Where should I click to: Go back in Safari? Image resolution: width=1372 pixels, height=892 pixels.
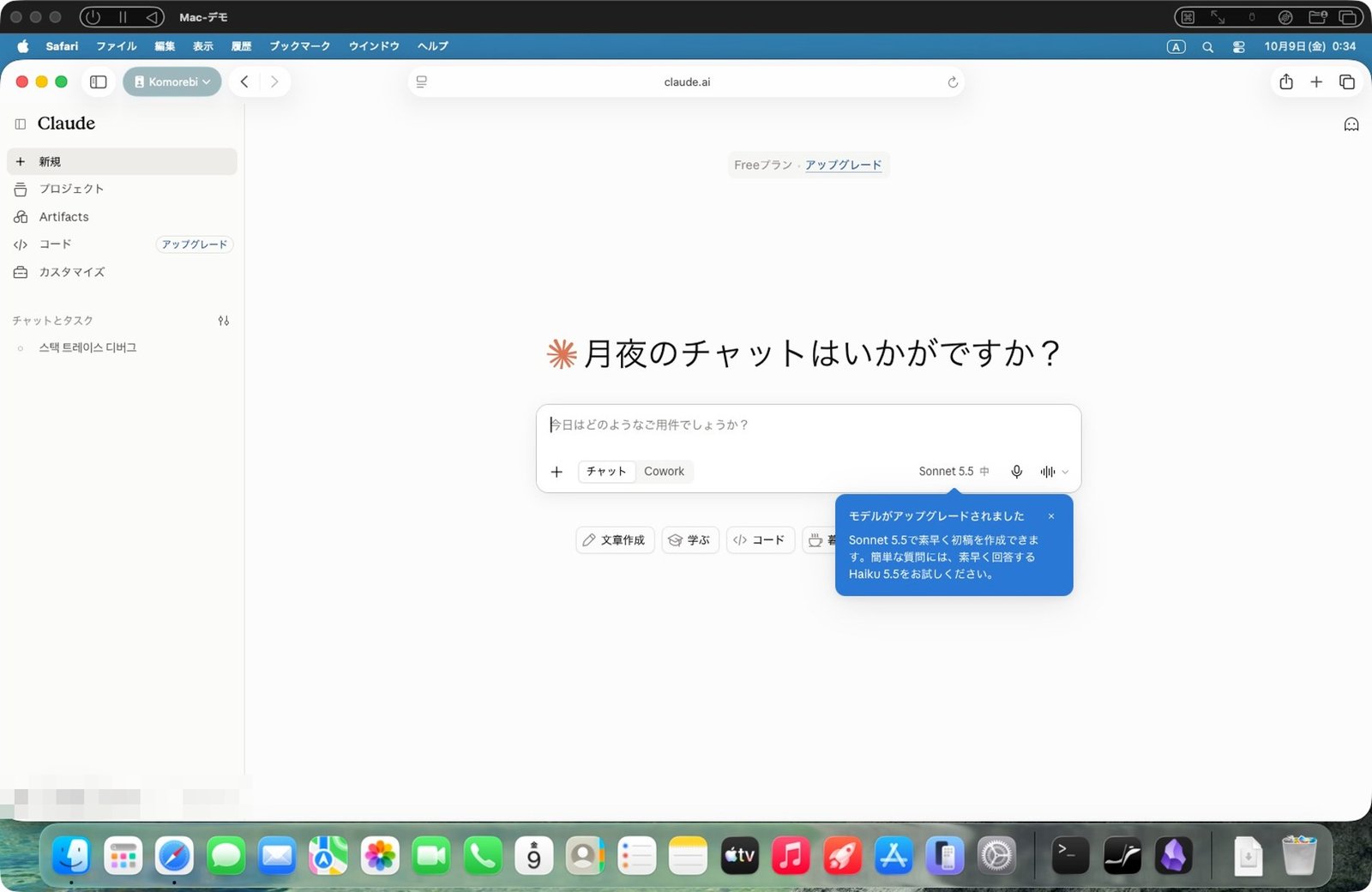pyautogui.click(x=244, y=81)
